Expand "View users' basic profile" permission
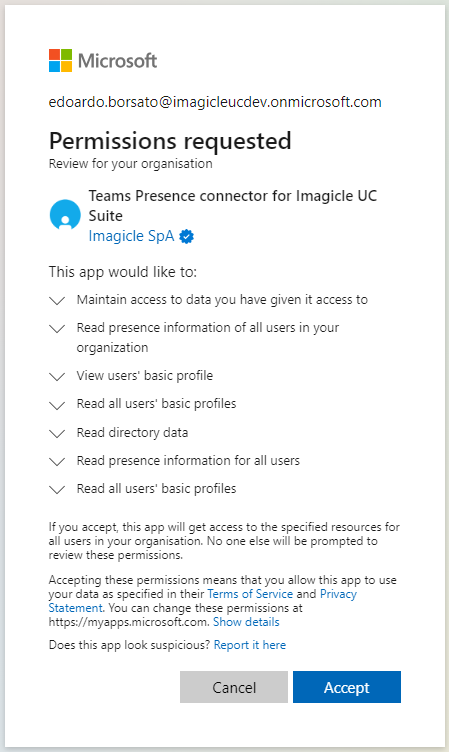Viewport: 449px width, 752px height. point(57,376)
